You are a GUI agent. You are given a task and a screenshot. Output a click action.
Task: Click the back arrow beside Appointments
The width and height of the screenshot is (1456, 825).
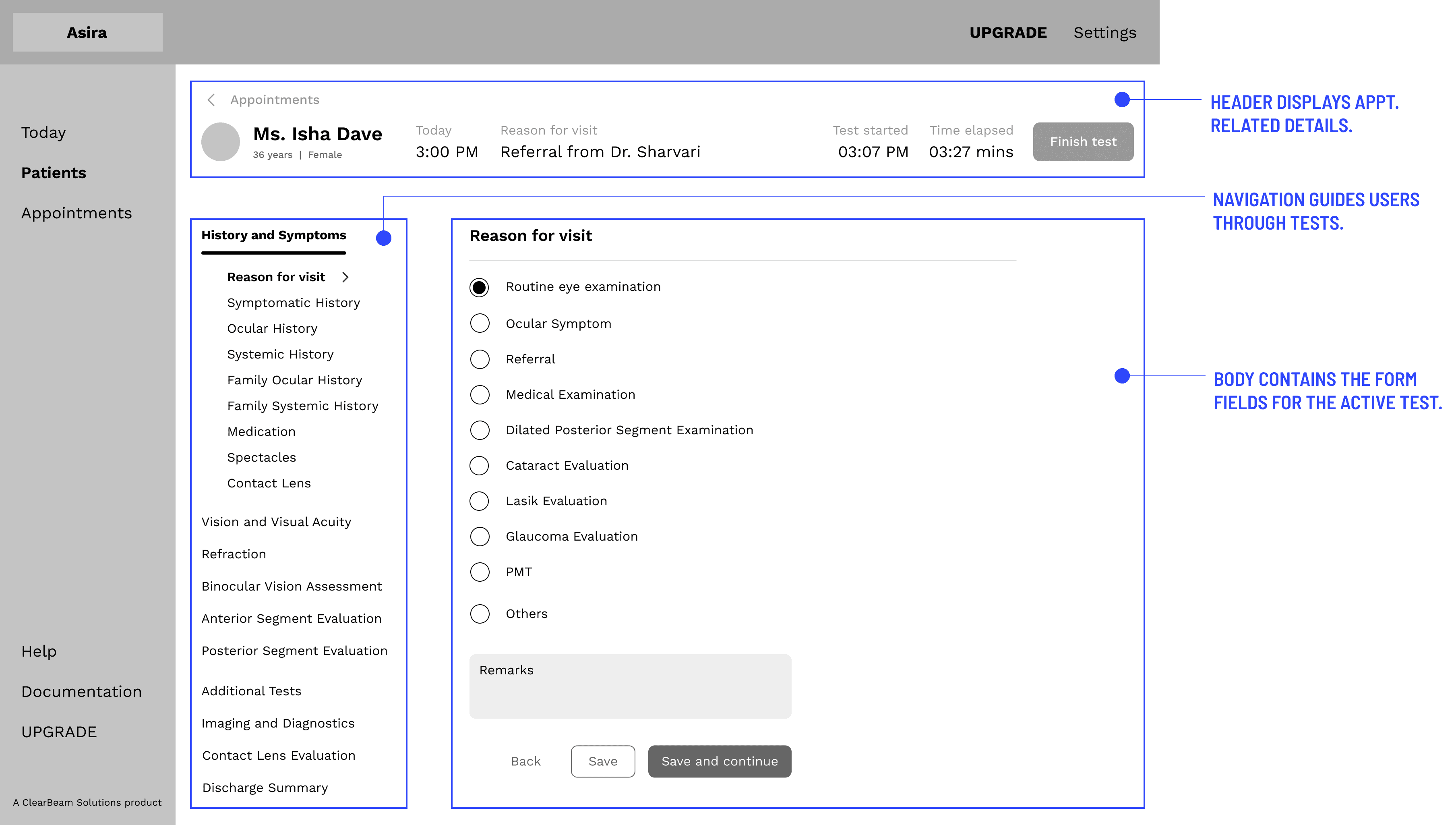pos(211,100)
